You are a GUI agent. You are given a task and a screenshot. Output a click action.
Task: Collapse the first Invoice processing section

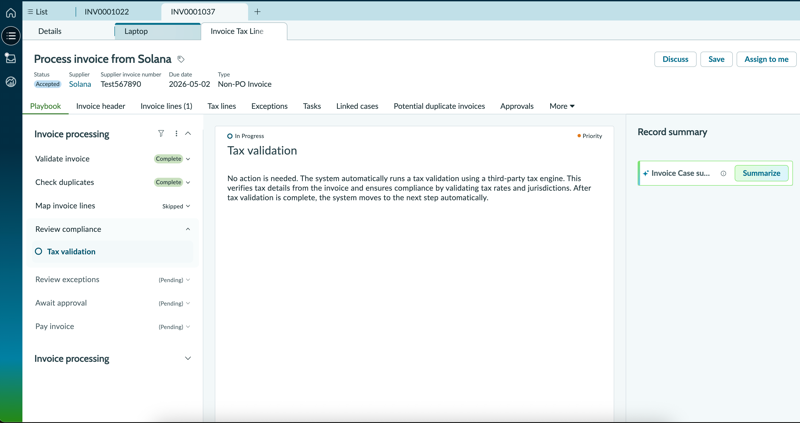click(x=188, y=134)
